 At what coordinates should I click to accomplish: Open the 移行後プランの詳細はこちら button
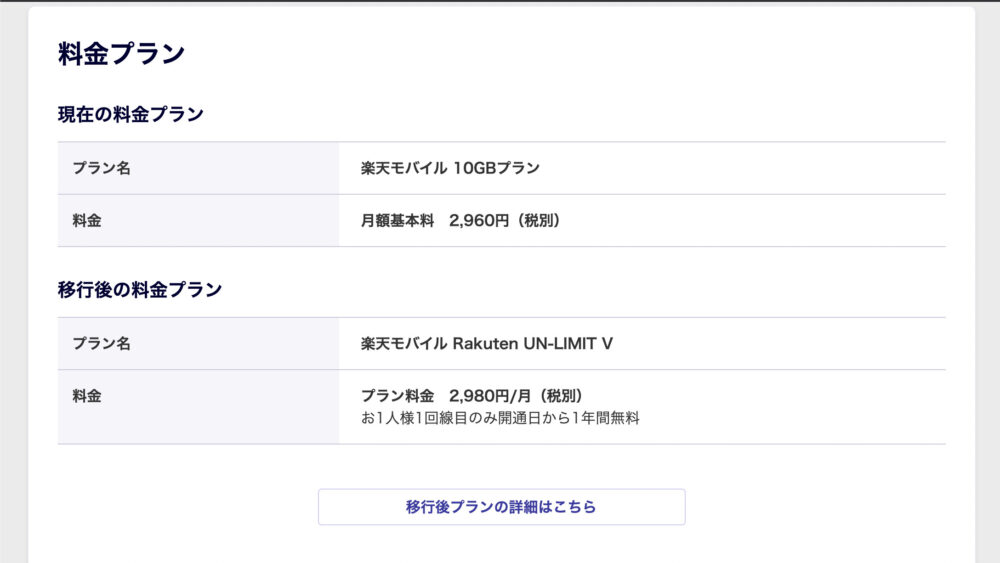click(x=501, y=507)
